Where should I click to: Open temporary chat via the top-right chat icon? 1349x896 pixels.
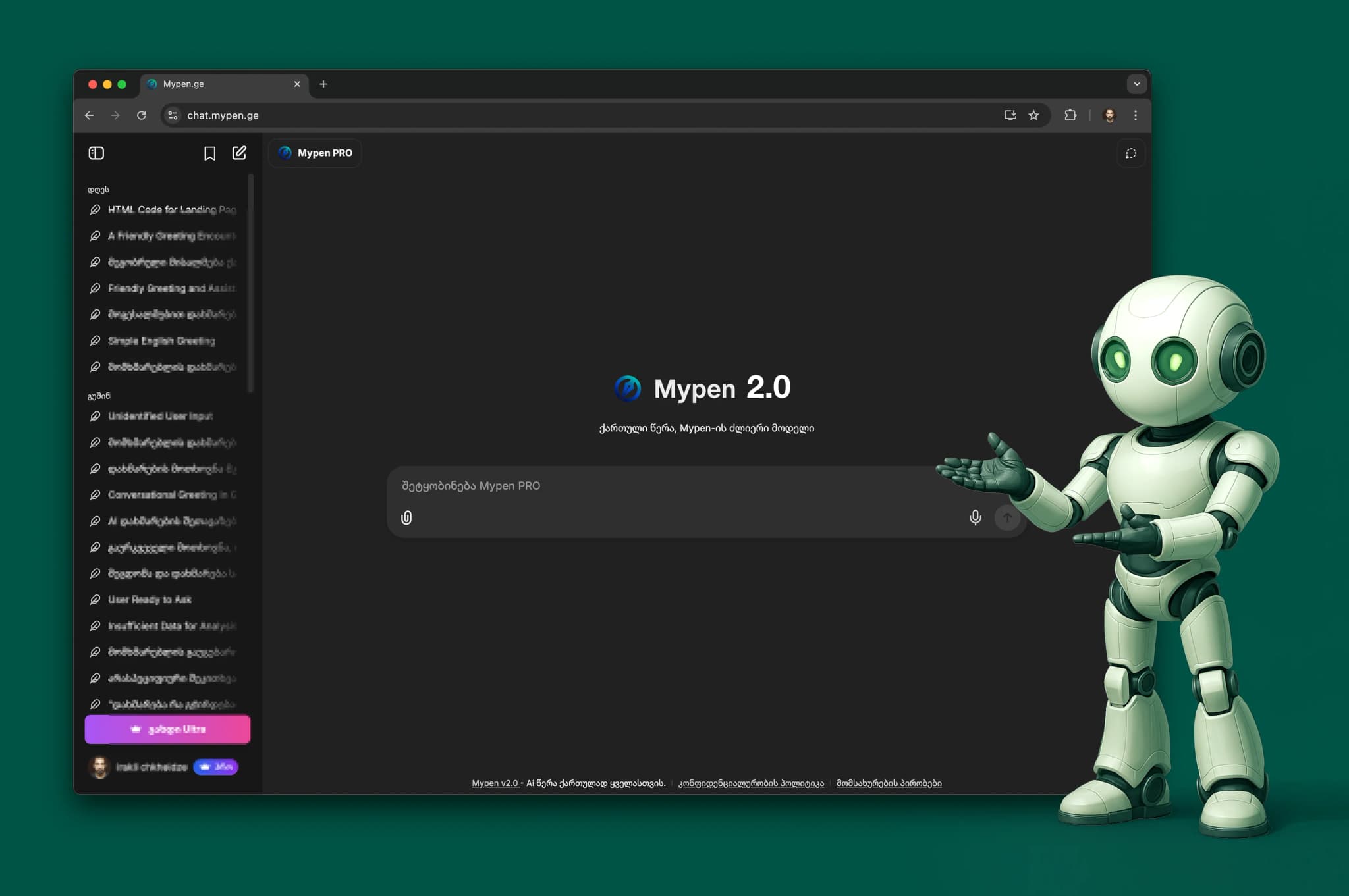1131,153
